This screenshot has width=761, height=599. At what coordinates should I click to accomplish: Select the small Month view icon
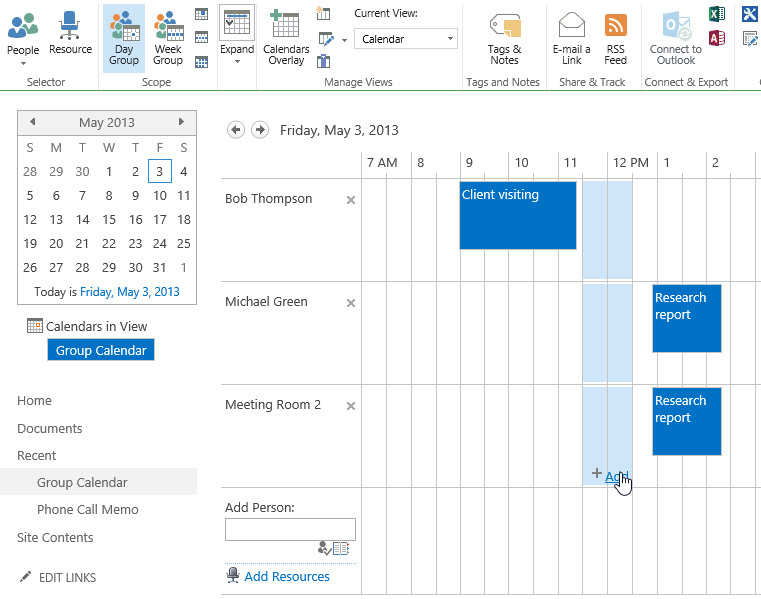tap(201, 62)
